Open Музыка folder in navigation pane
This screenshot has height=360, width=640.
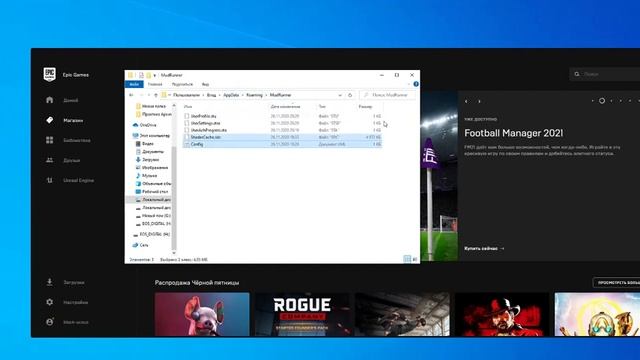(x=147, y=176)
